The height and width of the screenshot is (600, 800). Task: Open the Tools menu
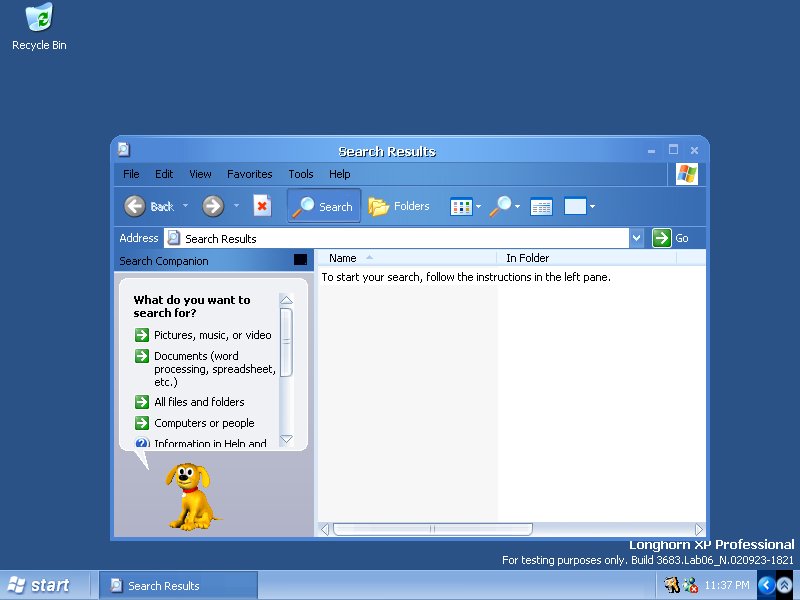point(301,174)
